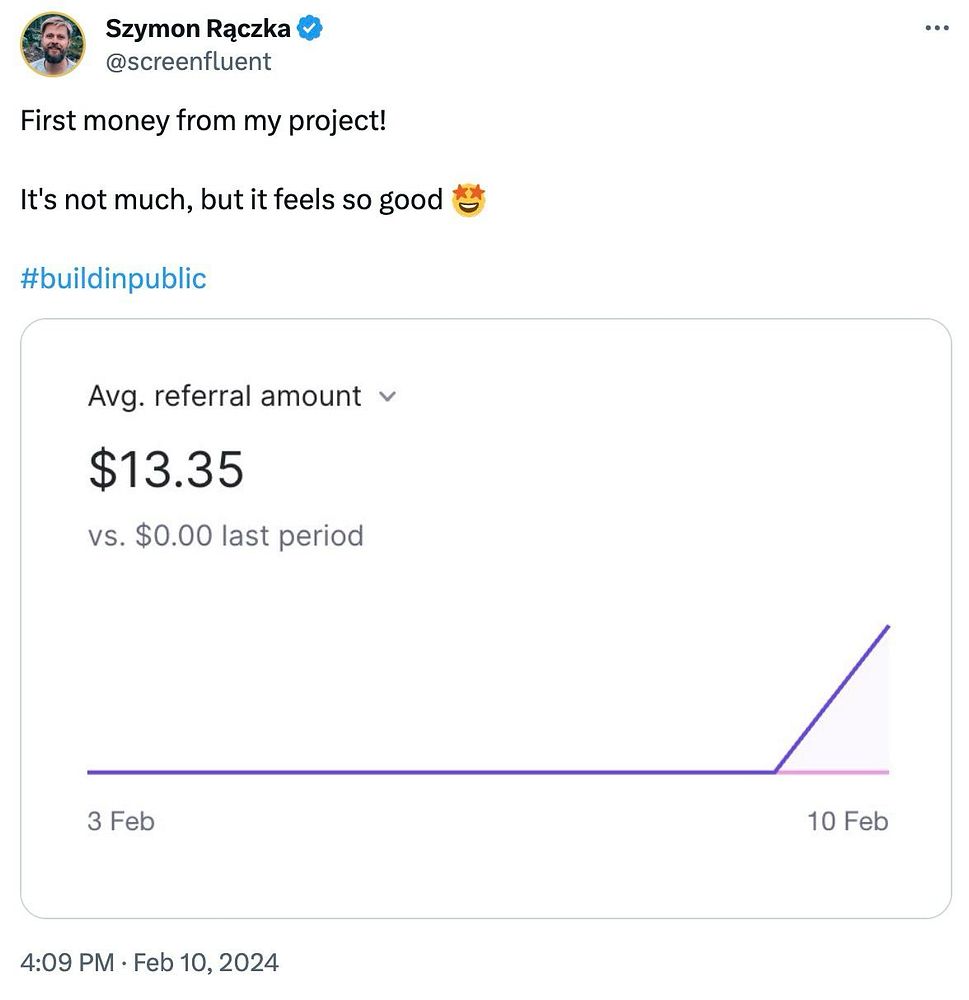Open the @screenfluent handle
Screen dimensions: 969x1000
click(188, 61)
